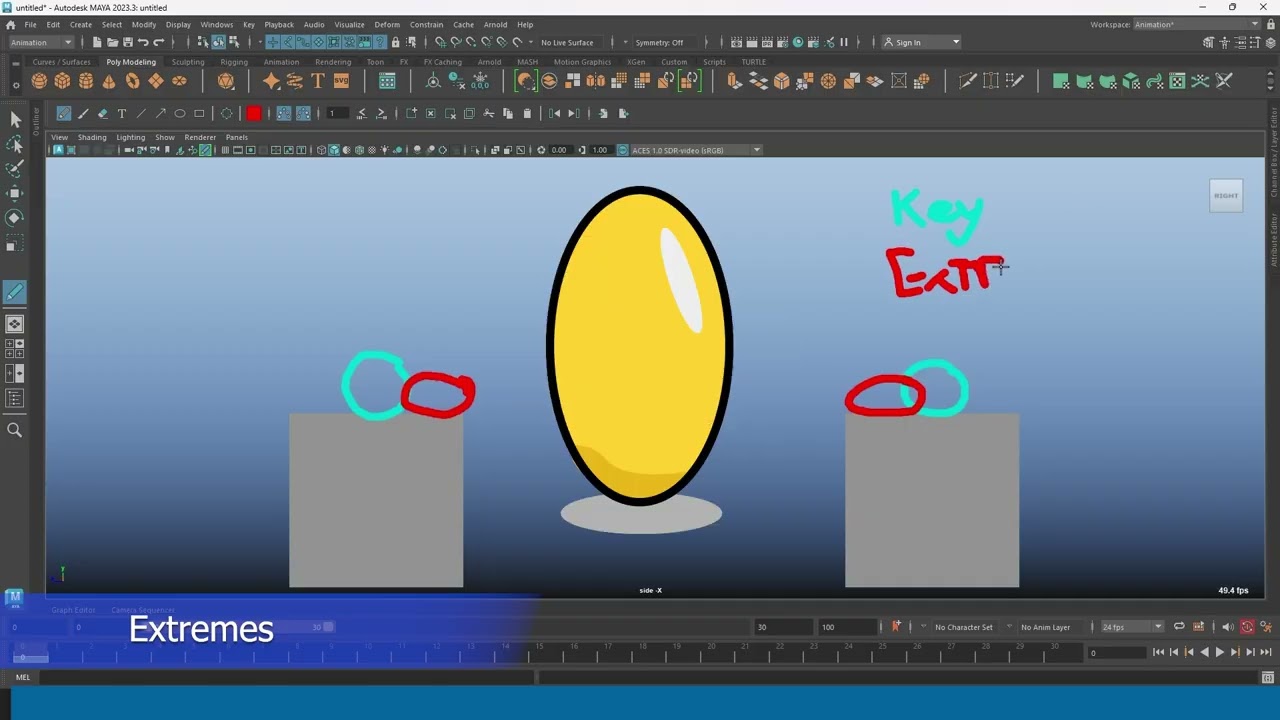Open the viewport Shading menu
The image size is (1280, 720).
92,137
